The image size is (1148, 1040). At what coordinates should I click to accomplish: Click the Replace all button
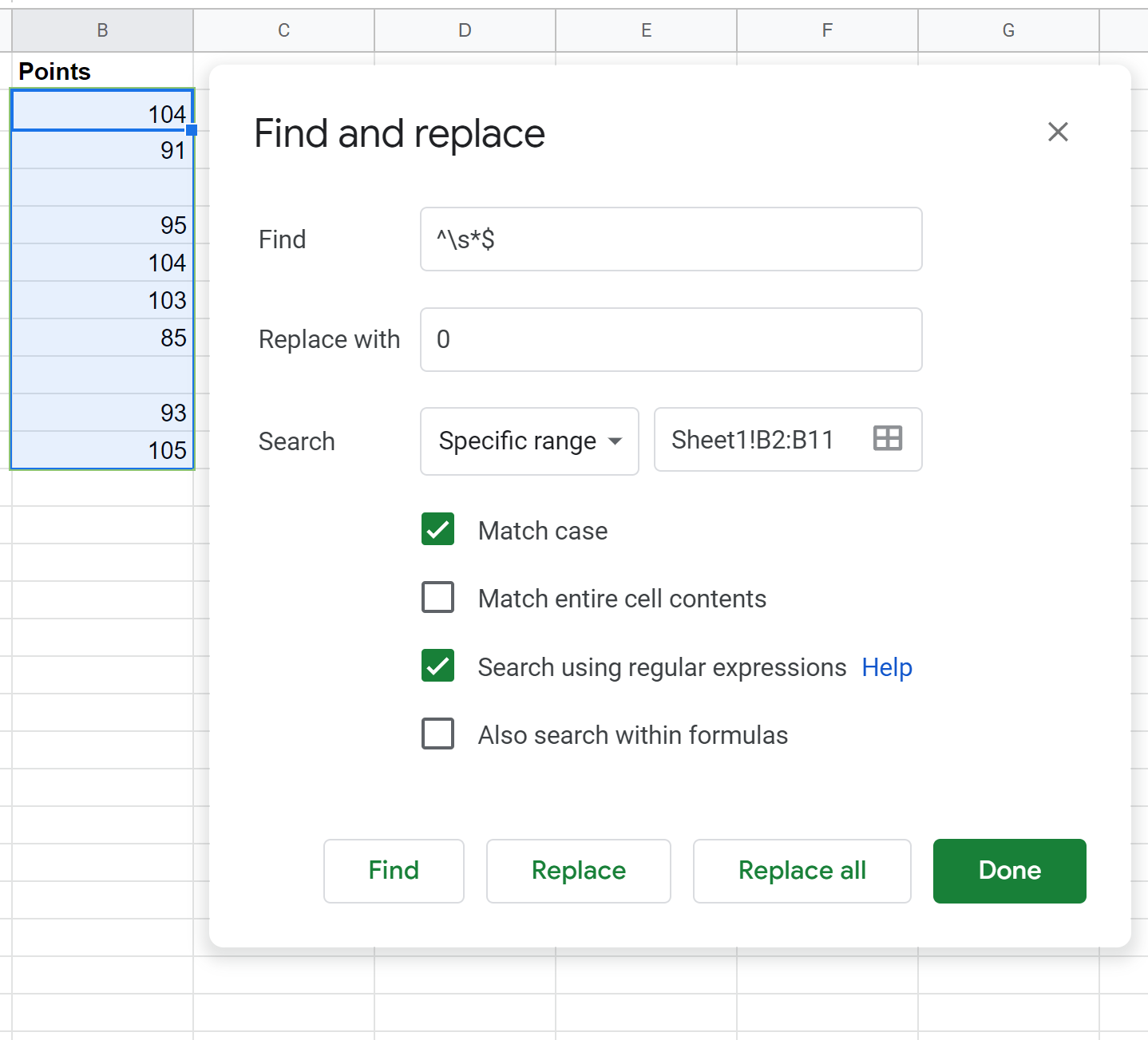tap(802, 871)
